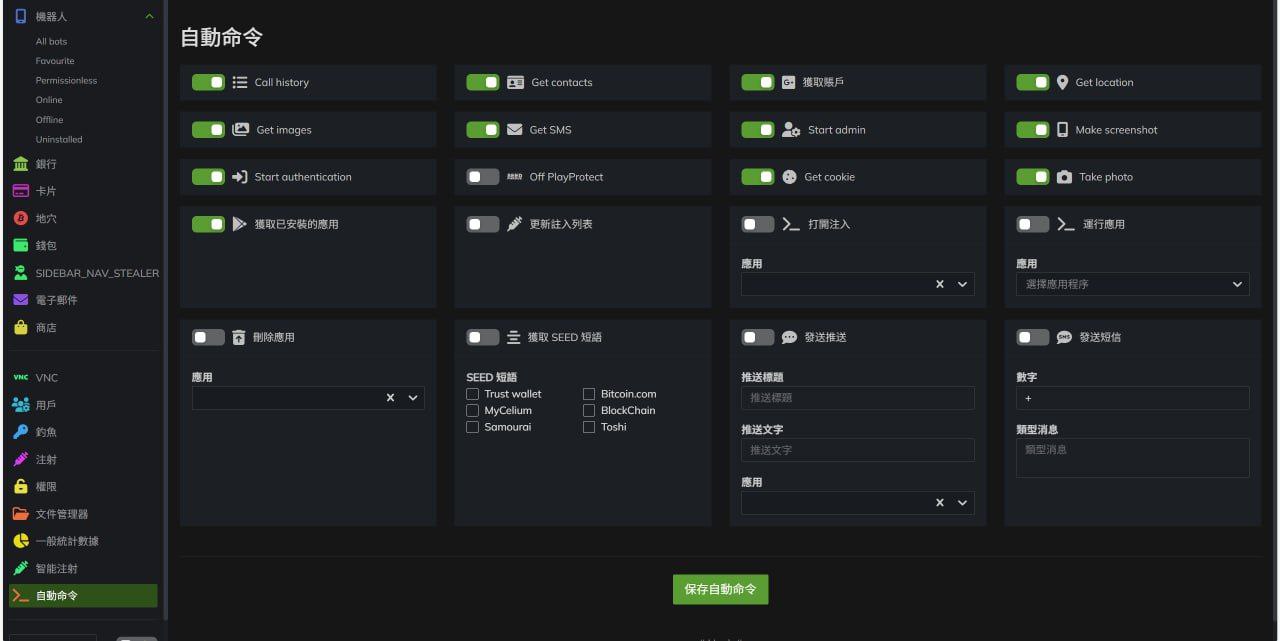Click the green wallet icon labeled 錢包
Screen dimensions: 1280x641
click(x=20, y=245)
